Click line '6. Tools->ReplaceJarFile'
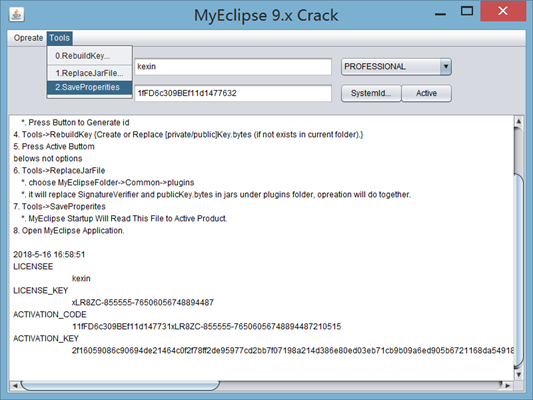This screenshot has height=400, width=533. tap(59, 170)
